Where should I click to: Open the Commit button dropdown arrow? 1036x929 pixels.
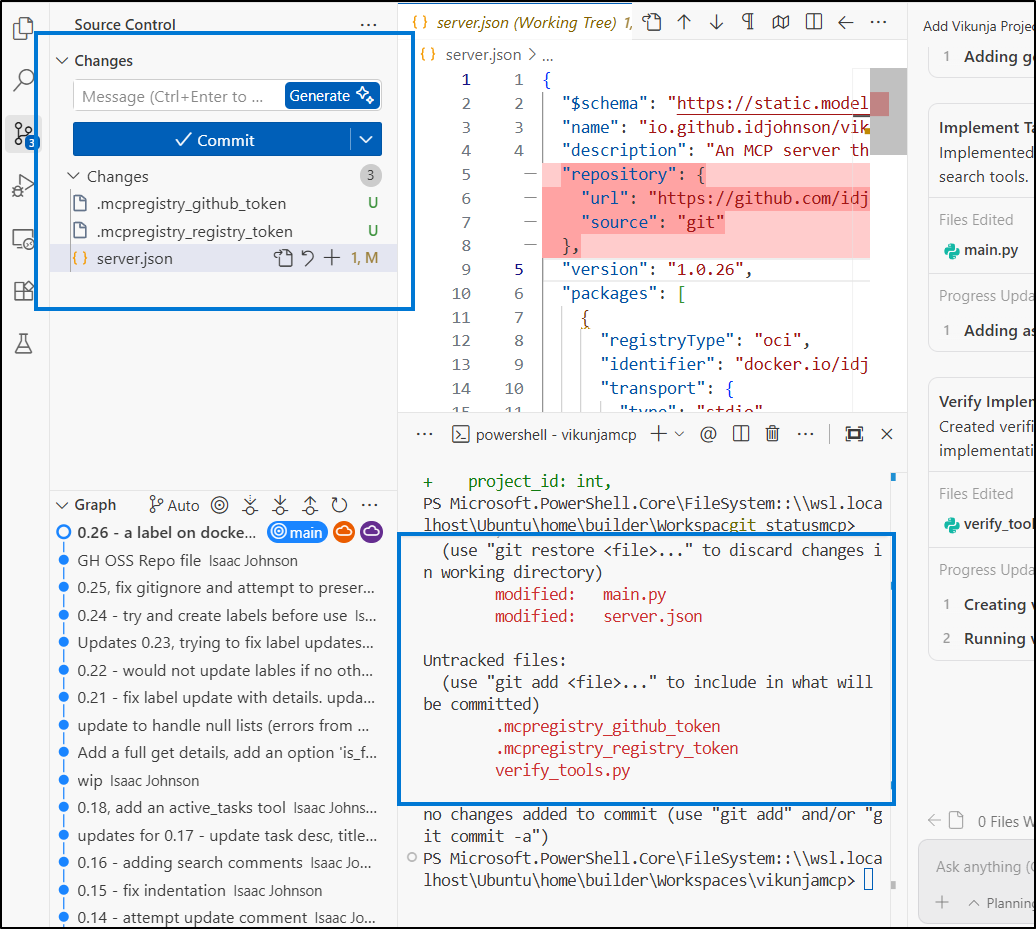(x=366, y=140)
